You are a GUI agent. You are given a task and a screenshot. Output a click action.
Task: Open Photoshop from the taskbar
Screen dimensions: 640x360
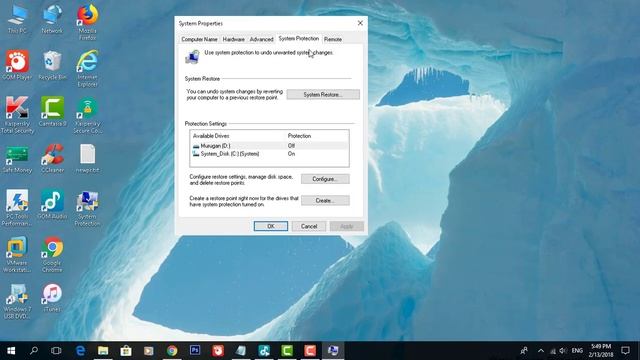click(x=195, y=351)
